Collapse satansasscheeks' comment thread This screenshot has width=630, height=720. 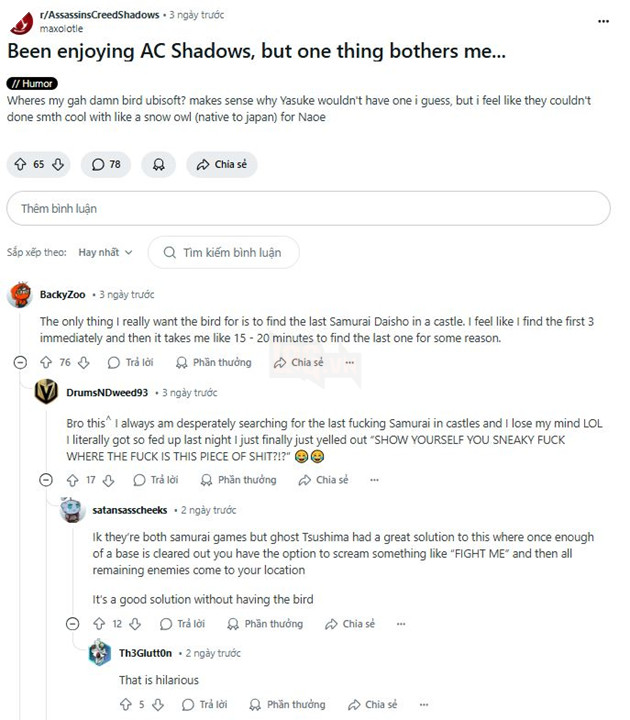tap(72, 624)
